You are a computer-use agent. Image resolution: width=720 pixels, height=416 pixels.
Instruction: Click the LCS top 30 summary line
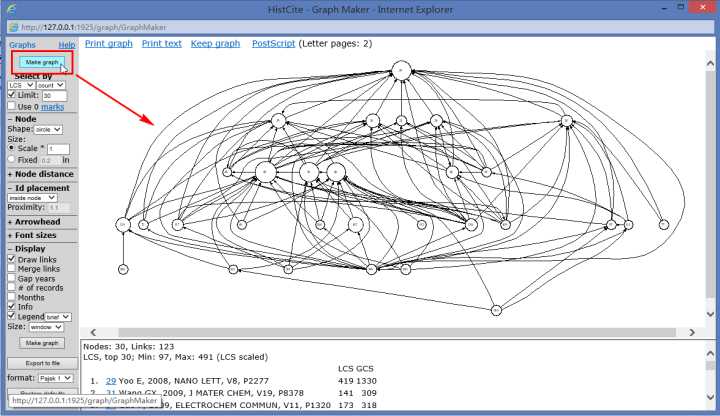pos(175,357)
